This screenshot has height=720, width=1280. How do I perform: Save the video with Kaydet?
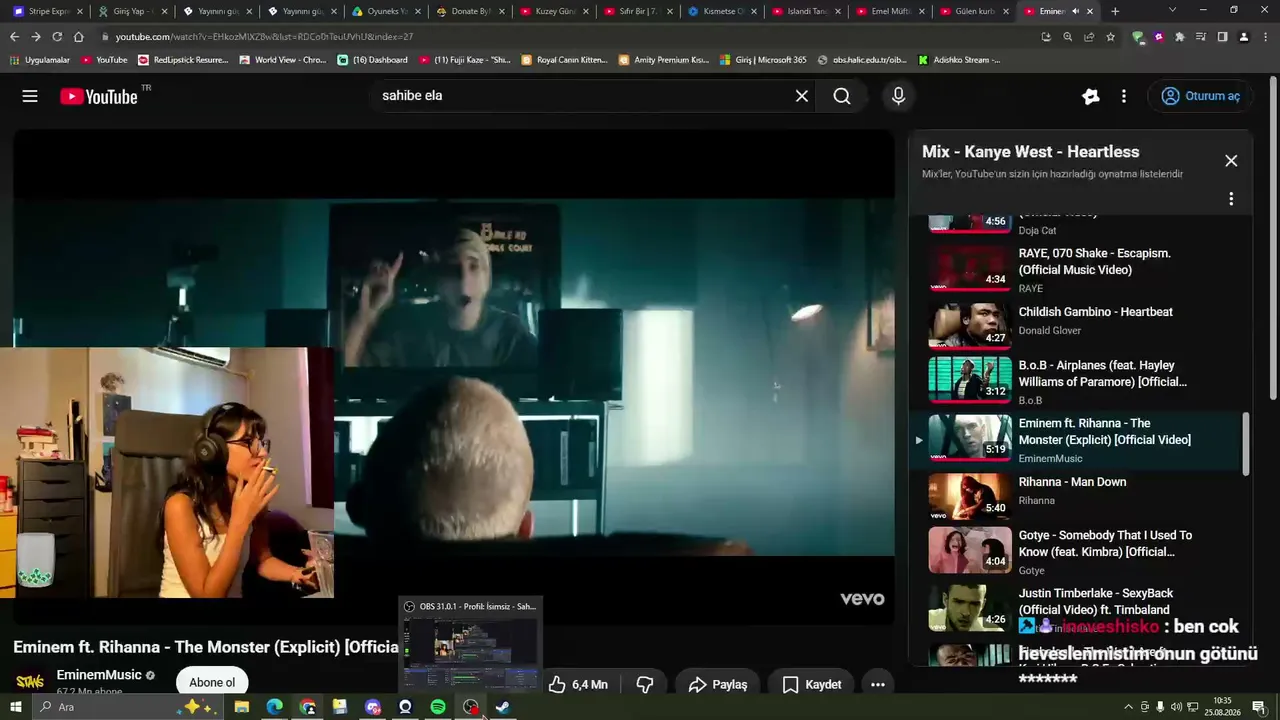pos(812,685)
